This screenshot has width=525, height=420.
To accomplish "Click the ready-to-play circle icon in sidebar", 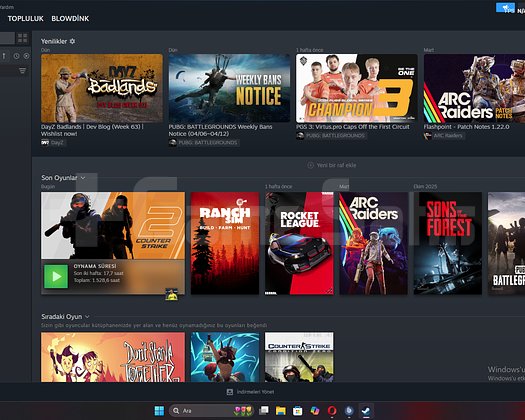I will (26, 56).
